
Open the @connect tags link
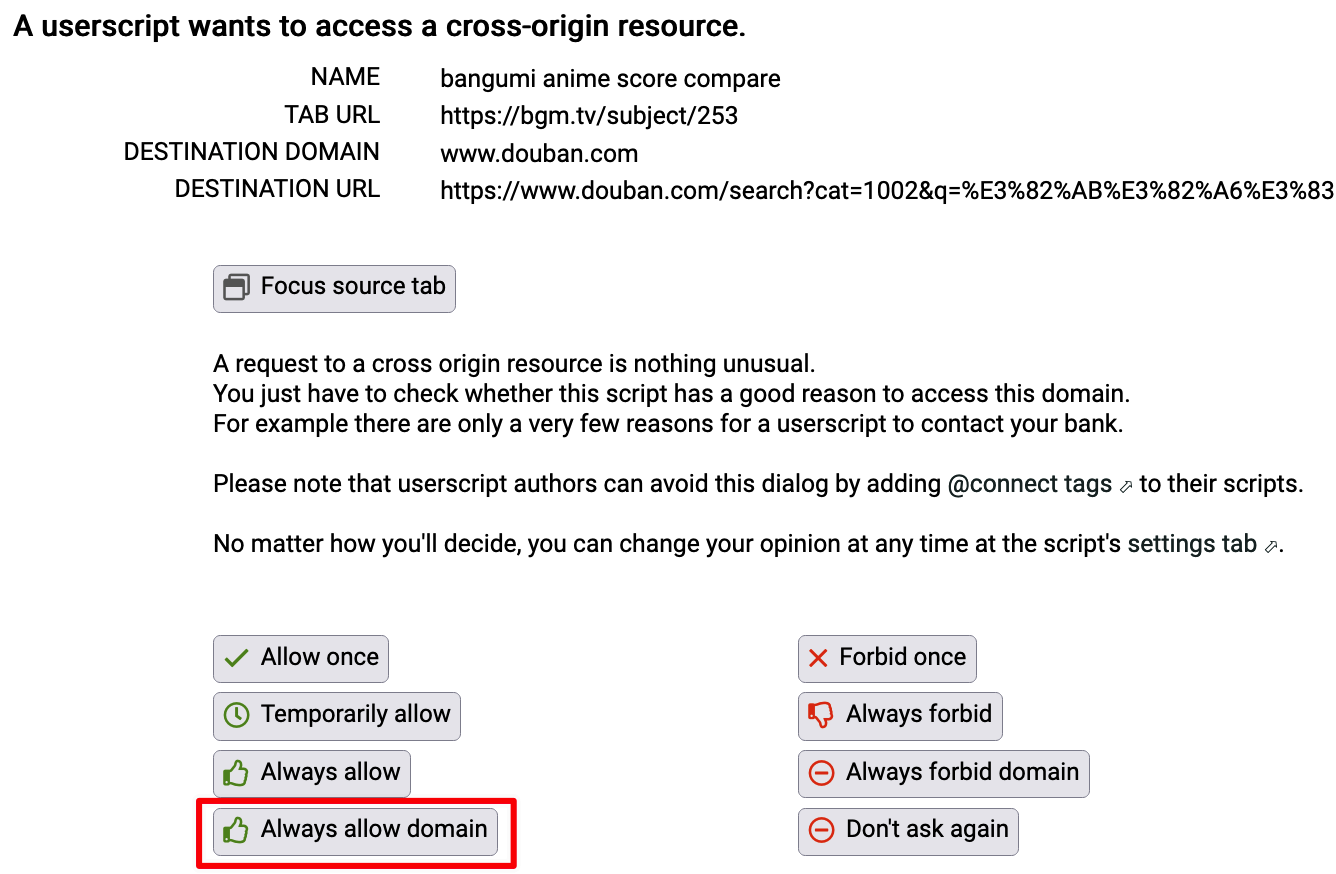(1029, 485)
